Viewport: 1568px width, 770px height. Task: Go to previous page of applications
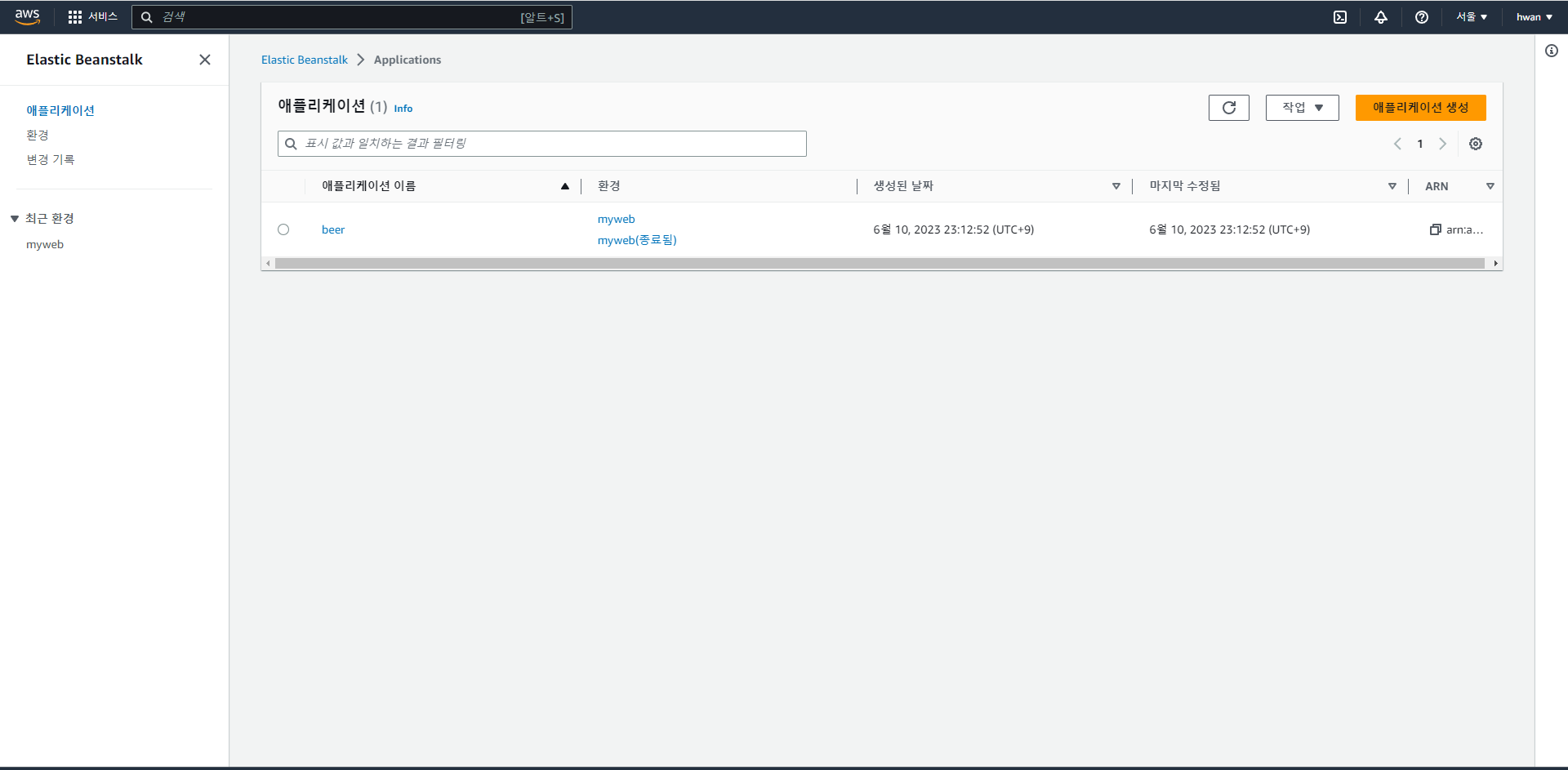1397,144
